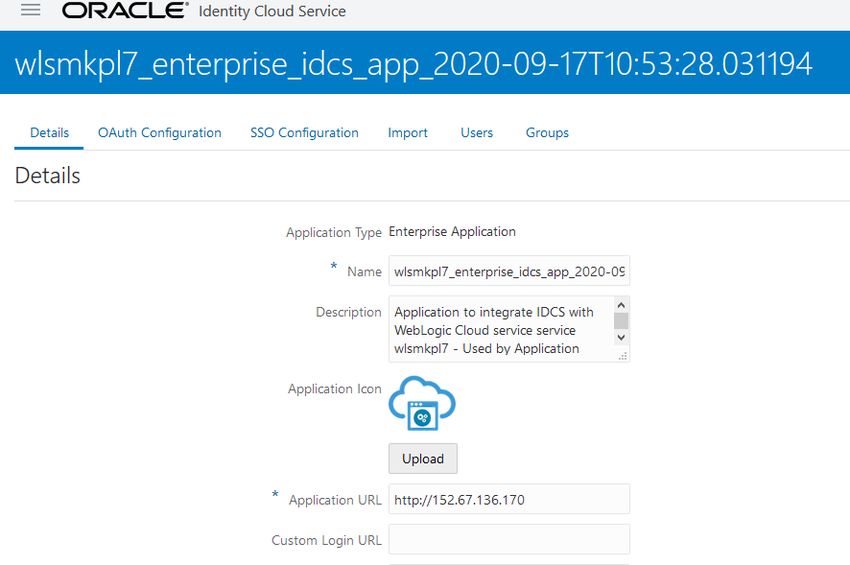Click the Identity Cloud Service title text

[272, 11]
